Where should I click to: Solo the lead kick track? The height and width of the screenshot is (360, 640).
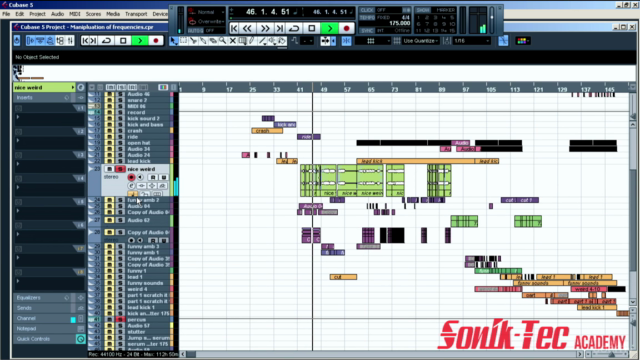(120, 161)
